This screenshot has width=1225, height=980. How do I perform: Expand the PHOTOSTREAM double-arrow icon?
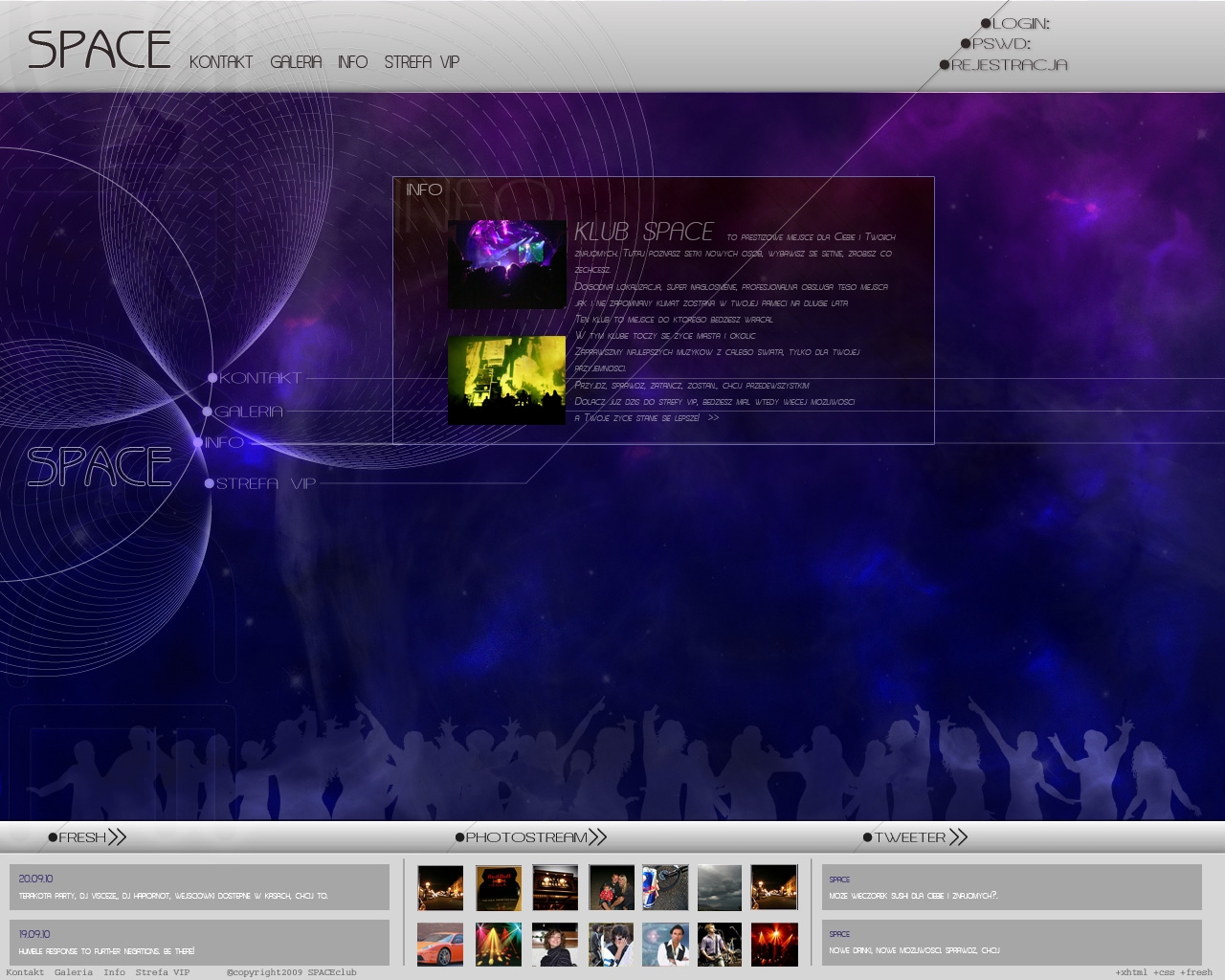597,837
